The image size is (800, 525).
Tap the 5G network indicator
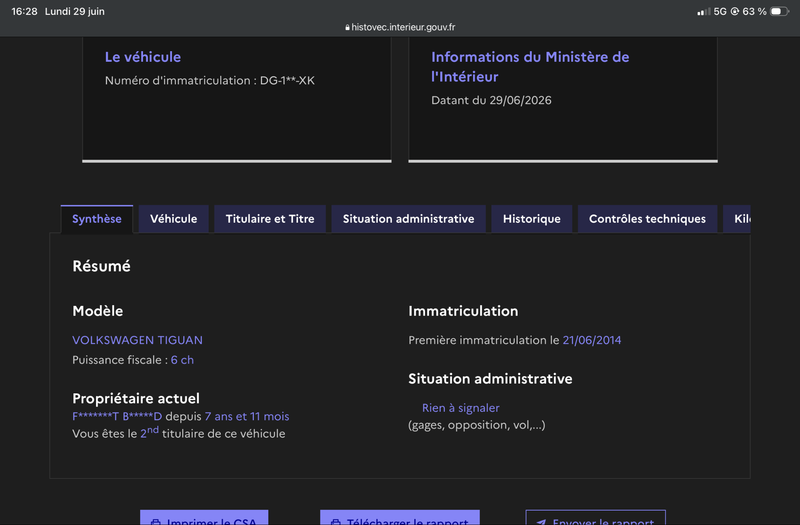(x=720, y=11)
